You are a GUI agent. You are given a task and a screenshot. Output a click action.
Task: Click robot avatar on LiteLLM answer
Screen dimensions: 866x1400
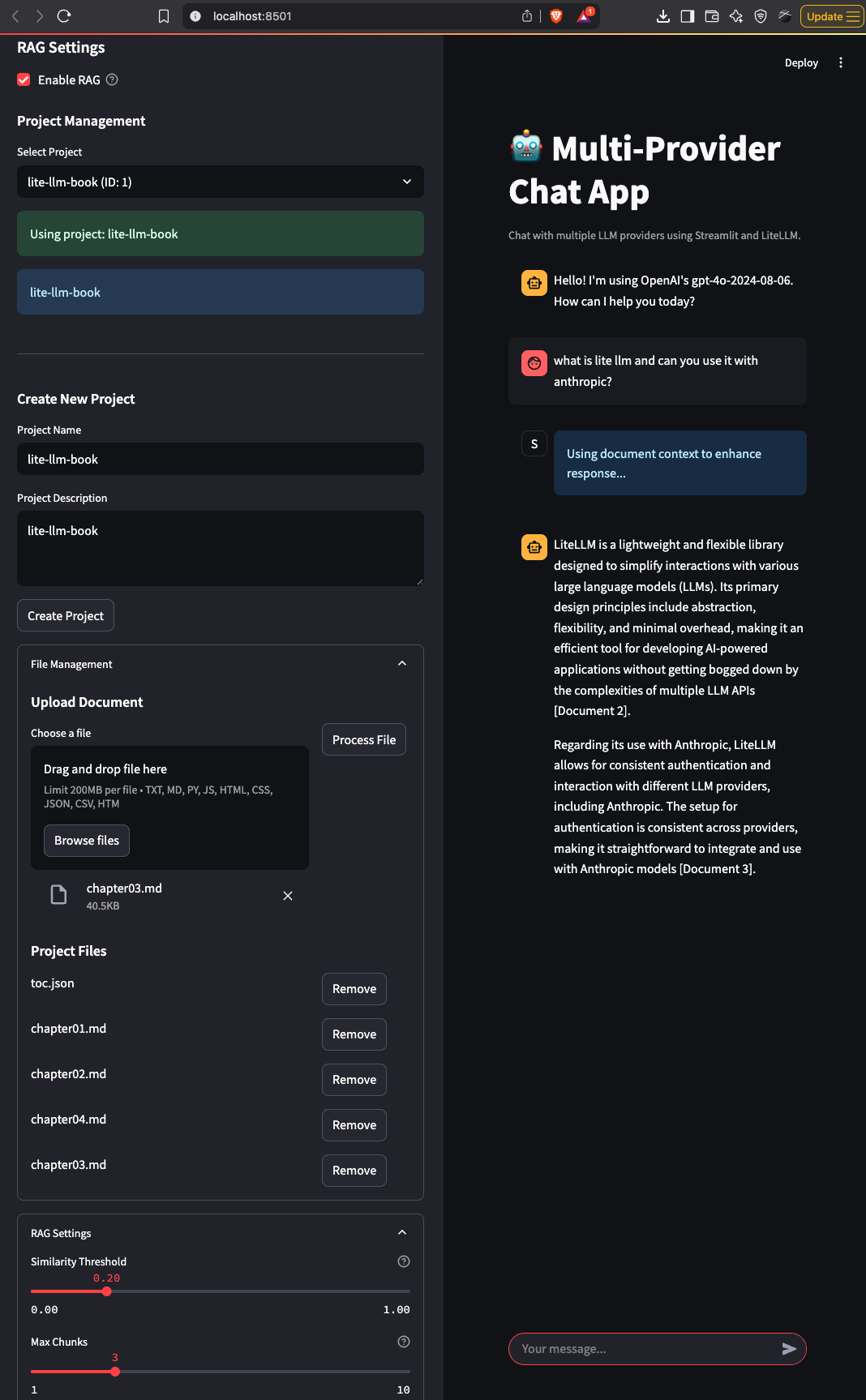534,547
